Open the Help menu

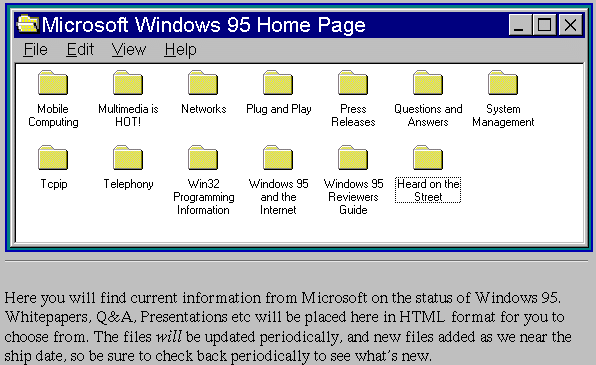(x=181, y=50)
